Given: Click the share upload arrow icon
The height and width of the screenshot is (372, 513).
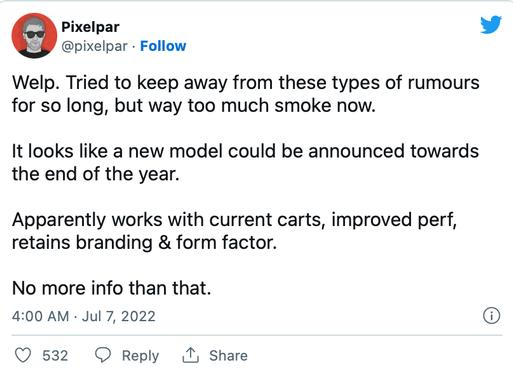Looking at the screenshot, I should click(x=190, y=355).
